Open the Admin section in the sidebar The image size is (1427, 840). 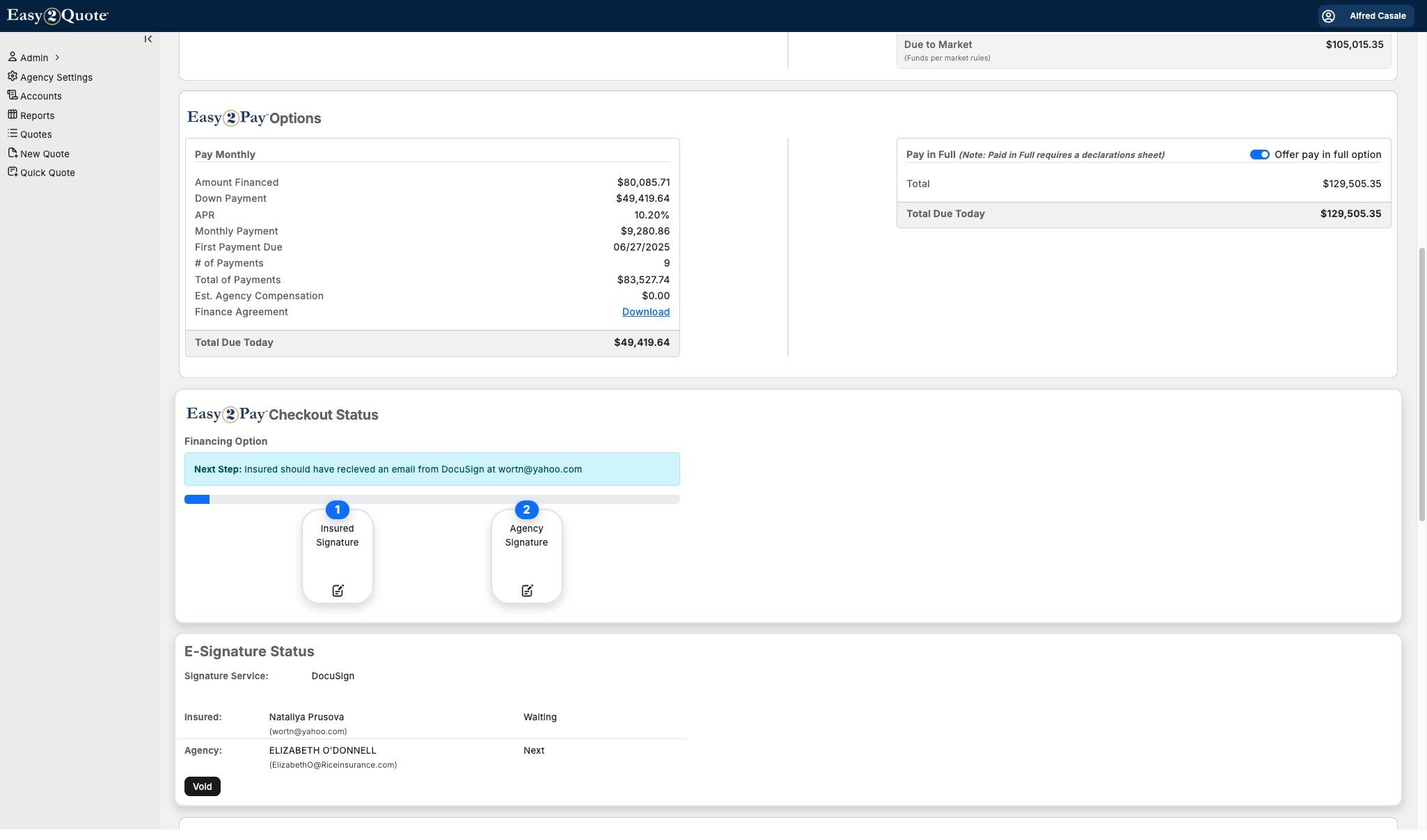tap(34, 57)
